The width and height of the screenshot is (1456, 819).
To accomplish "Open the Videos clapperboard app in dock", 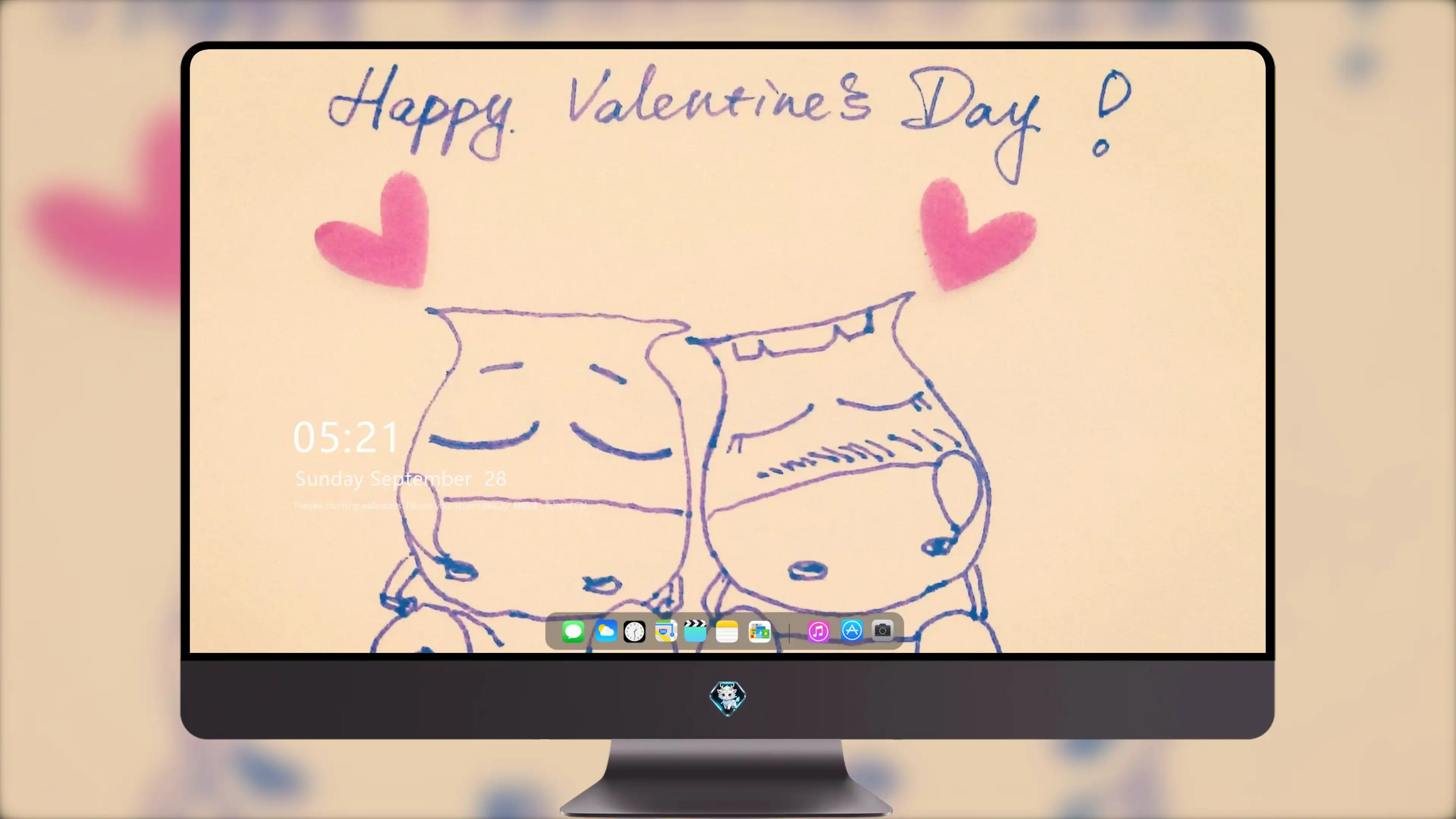I will (695, 631).
